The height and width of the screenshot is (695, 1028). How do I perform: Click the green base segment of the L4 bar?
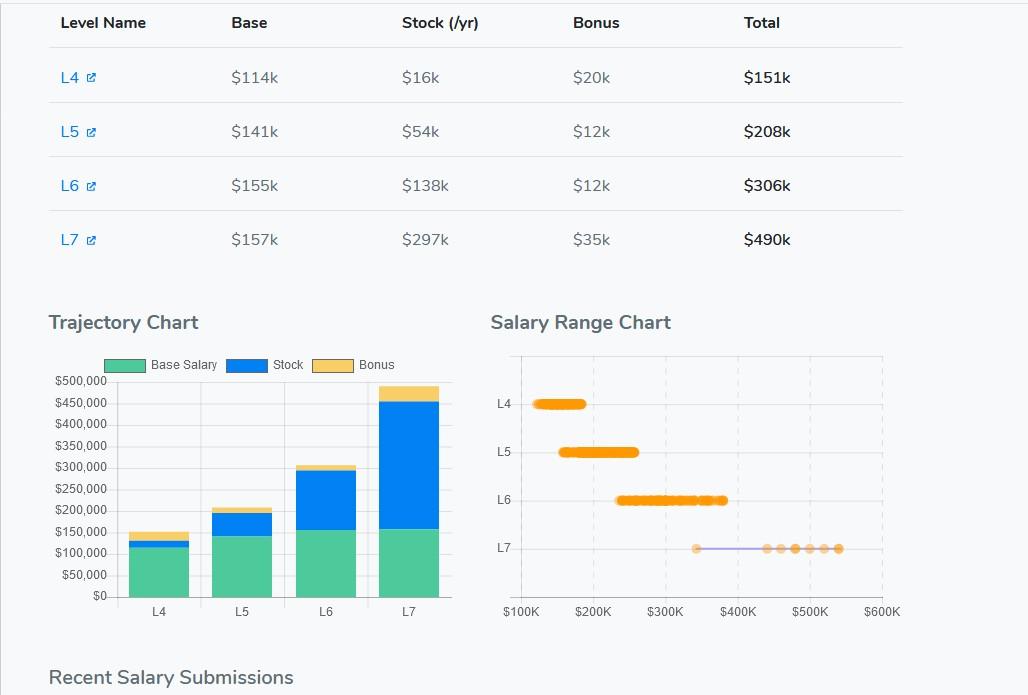point(159,572)
